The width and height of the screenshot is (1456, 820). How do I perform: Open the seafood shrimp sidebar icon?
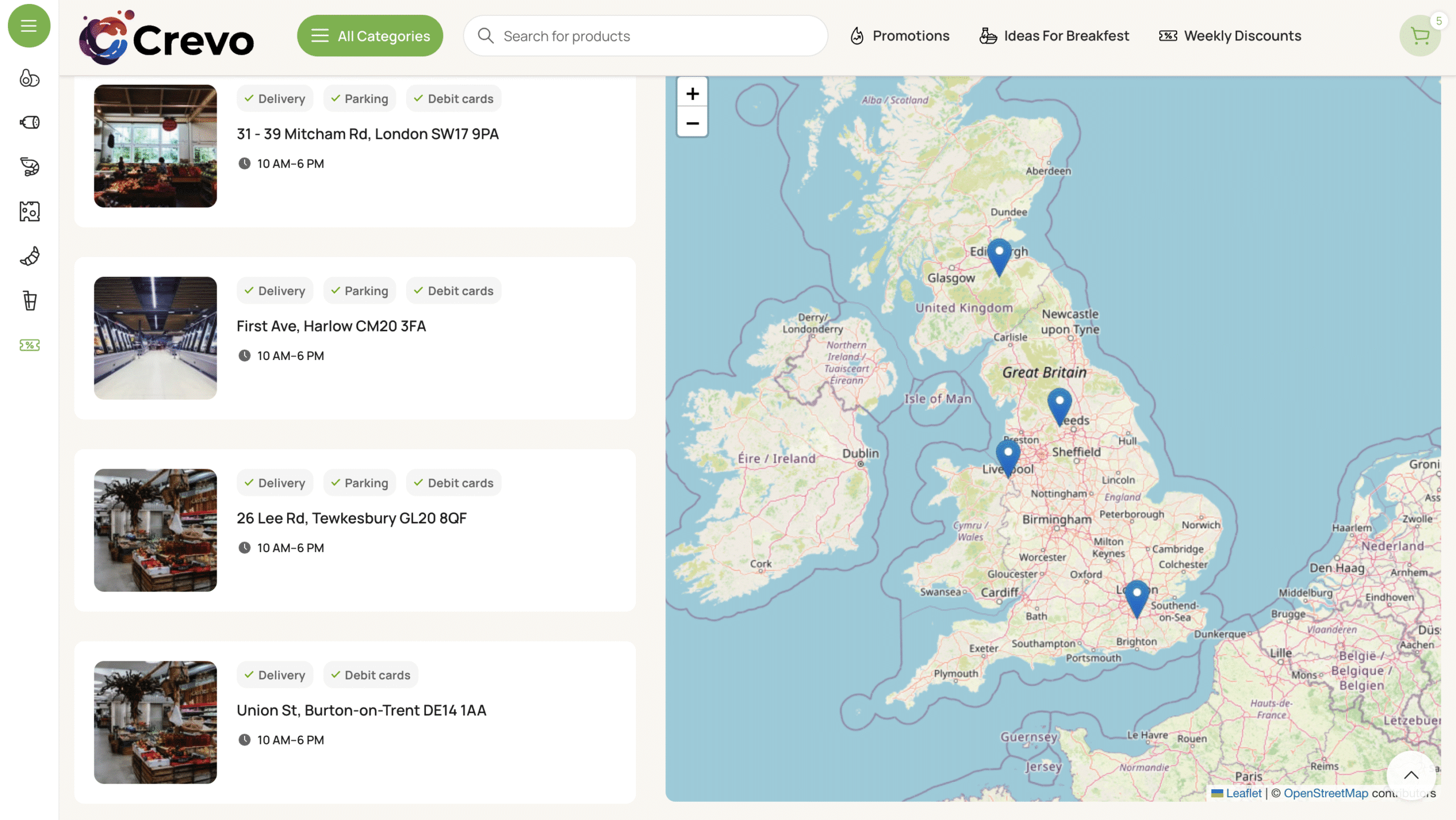(x=30, y=167)
